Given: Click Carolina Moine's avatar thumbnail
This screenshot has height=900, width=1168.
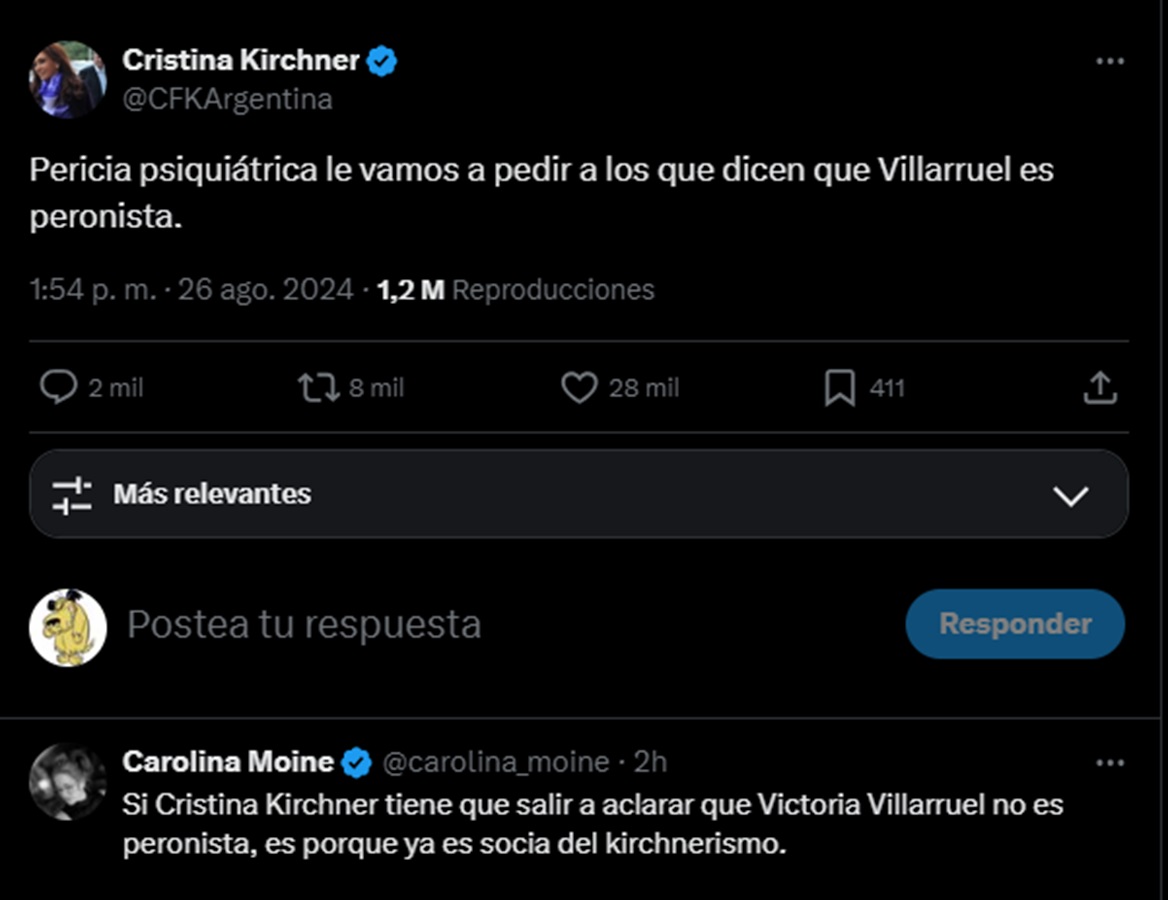Looking at the screenshot, I should (68, 782).
